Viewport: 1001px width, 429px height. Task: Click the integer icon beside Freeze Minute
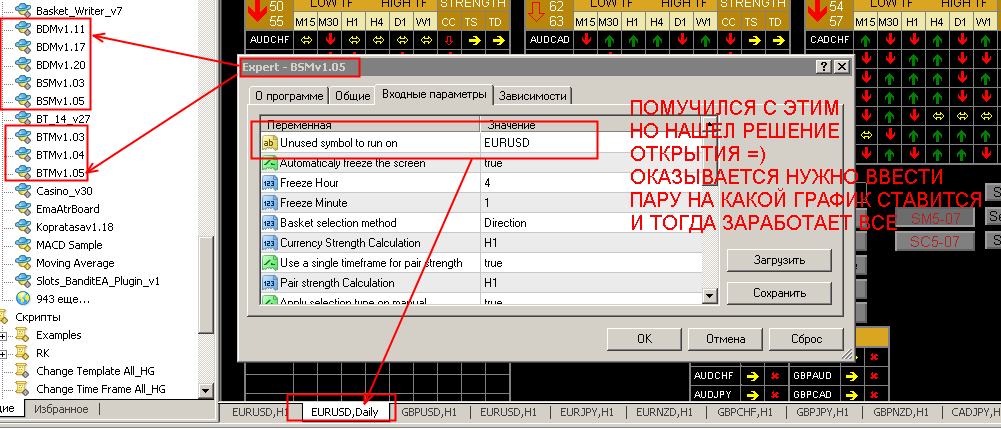(269, 203)
